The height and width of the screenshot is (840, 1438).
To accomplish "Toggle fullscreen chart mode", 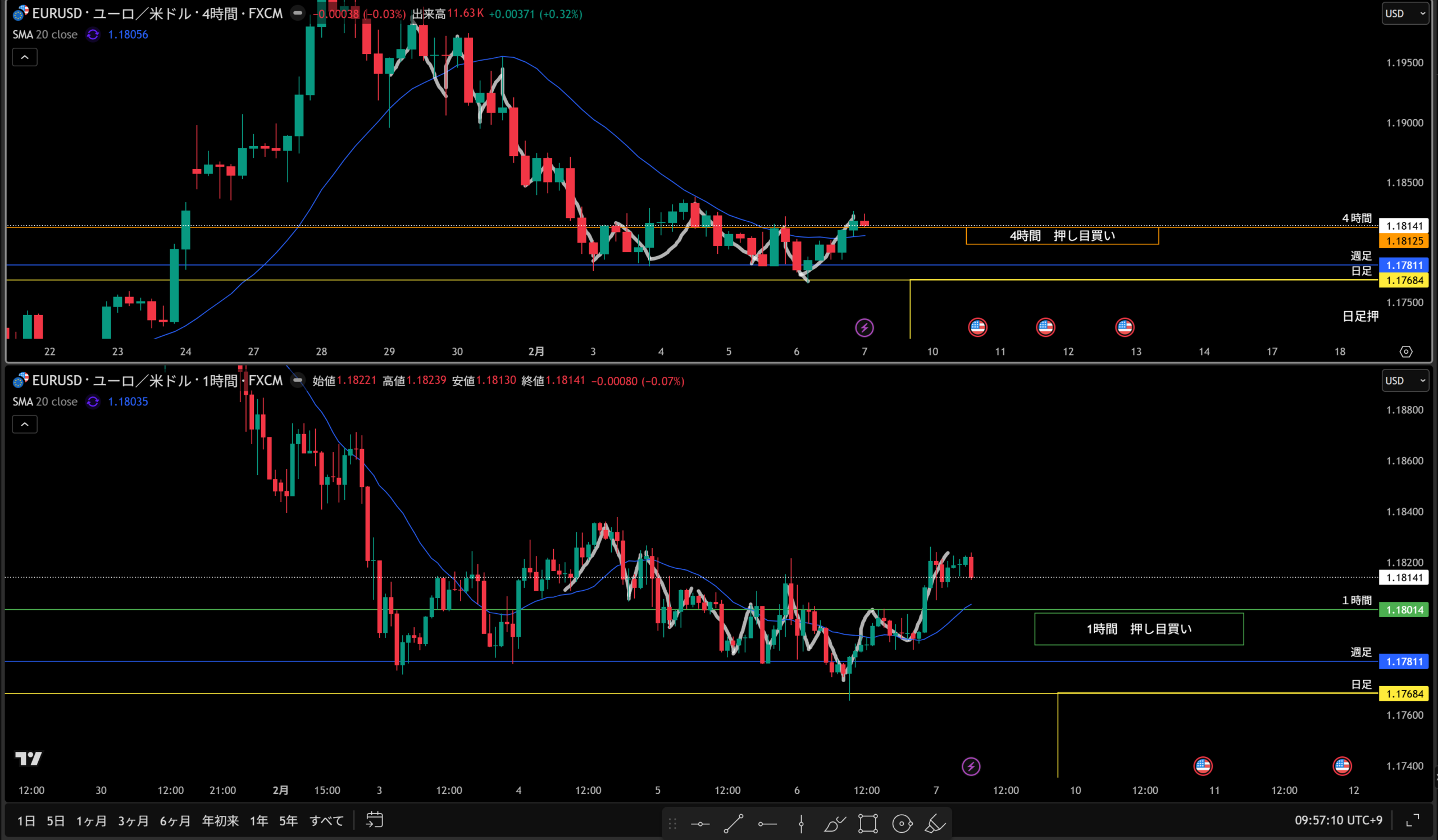I will pos(1413,820).
